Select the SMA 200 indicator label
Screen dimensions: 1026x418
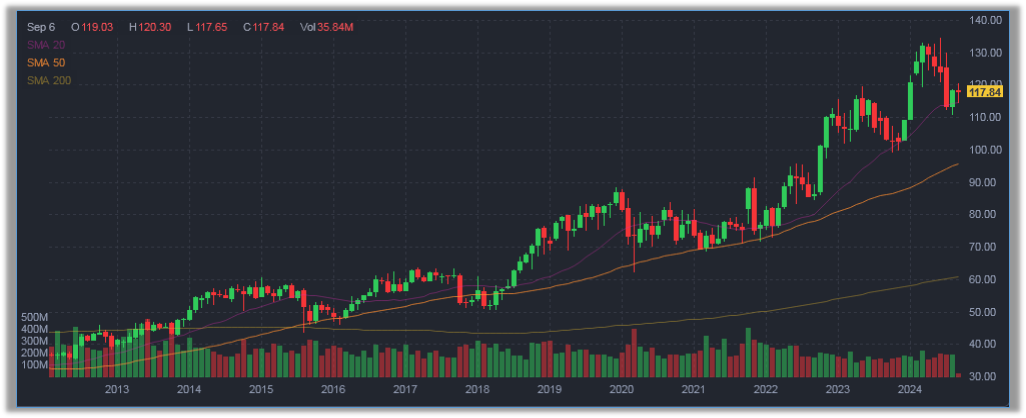point(48,80)
